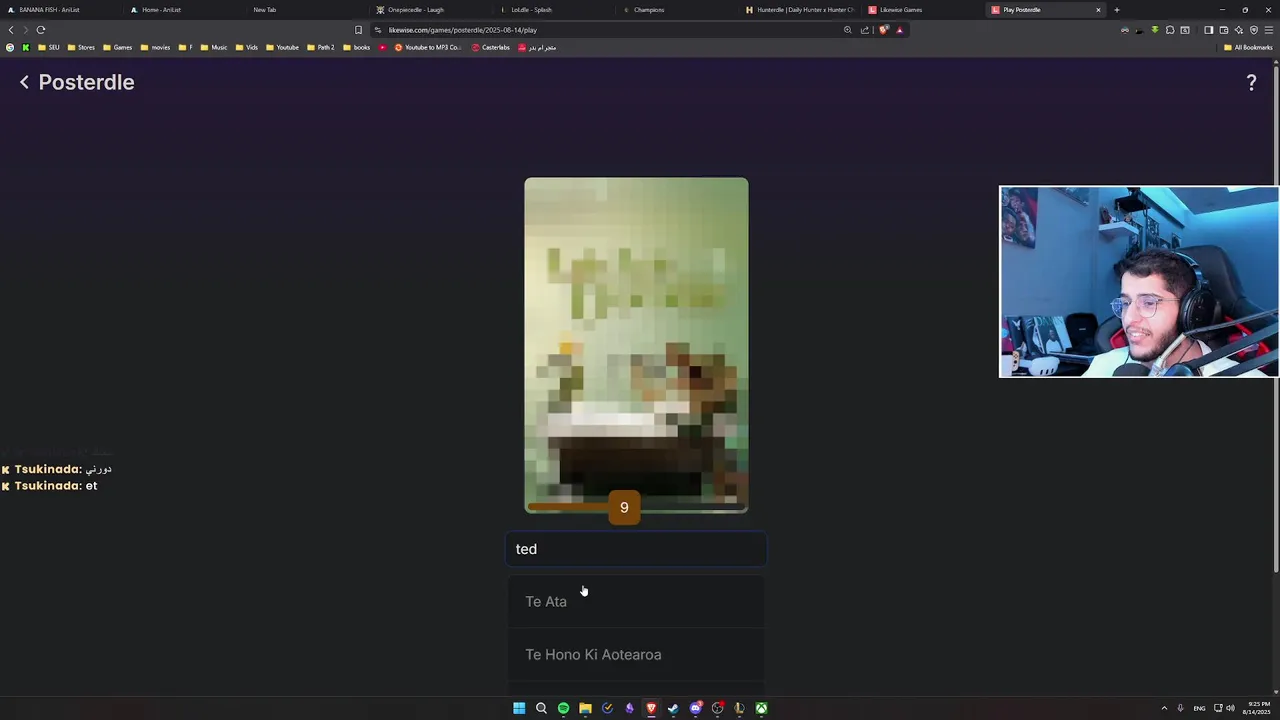Click the green download arrow extension icon
Image resolution: width=1280 pixels, height=720 pixels.
(x=1155, y=30)
